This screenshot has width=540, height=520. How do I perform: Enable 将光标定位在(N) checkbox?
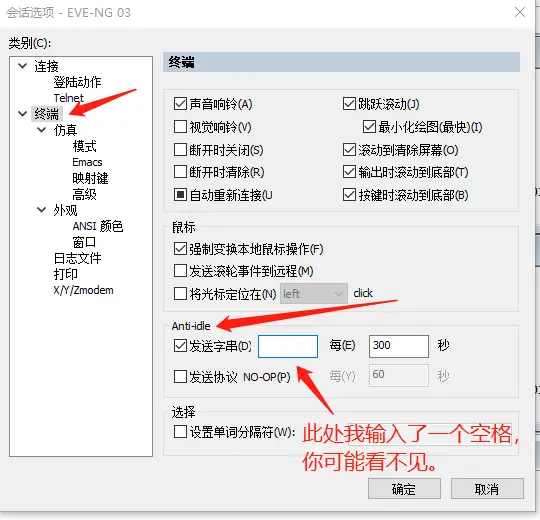180,294
